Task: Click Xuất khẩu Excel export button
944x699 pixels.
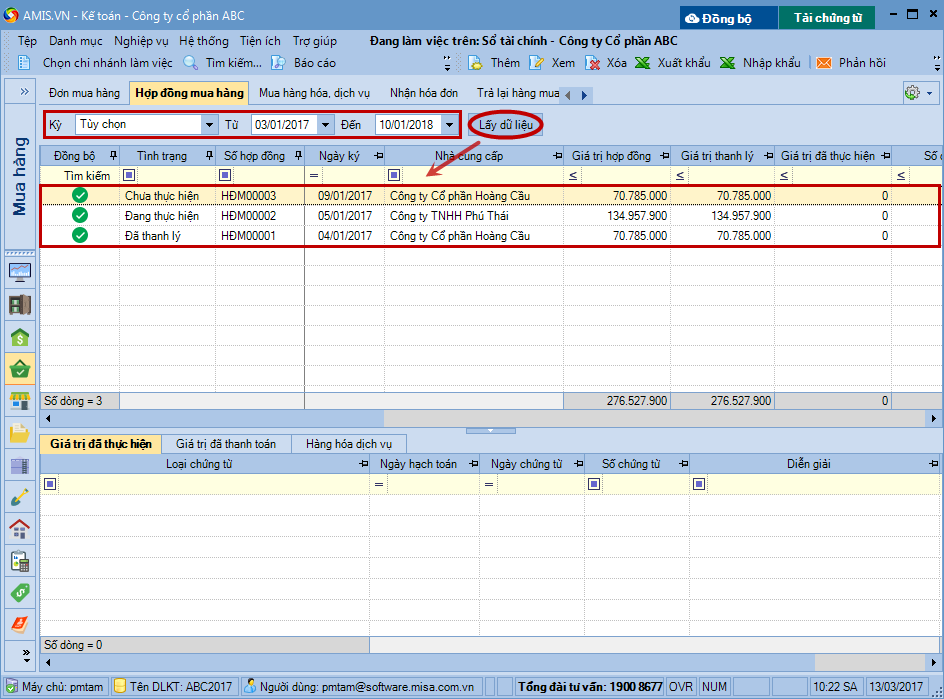Action: click(673, 63)
